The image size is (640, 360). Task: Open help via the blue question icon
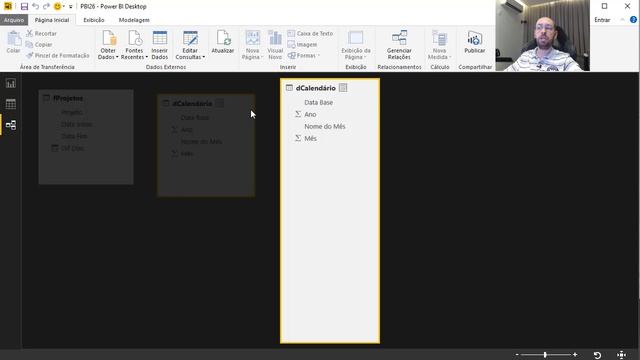633,20
